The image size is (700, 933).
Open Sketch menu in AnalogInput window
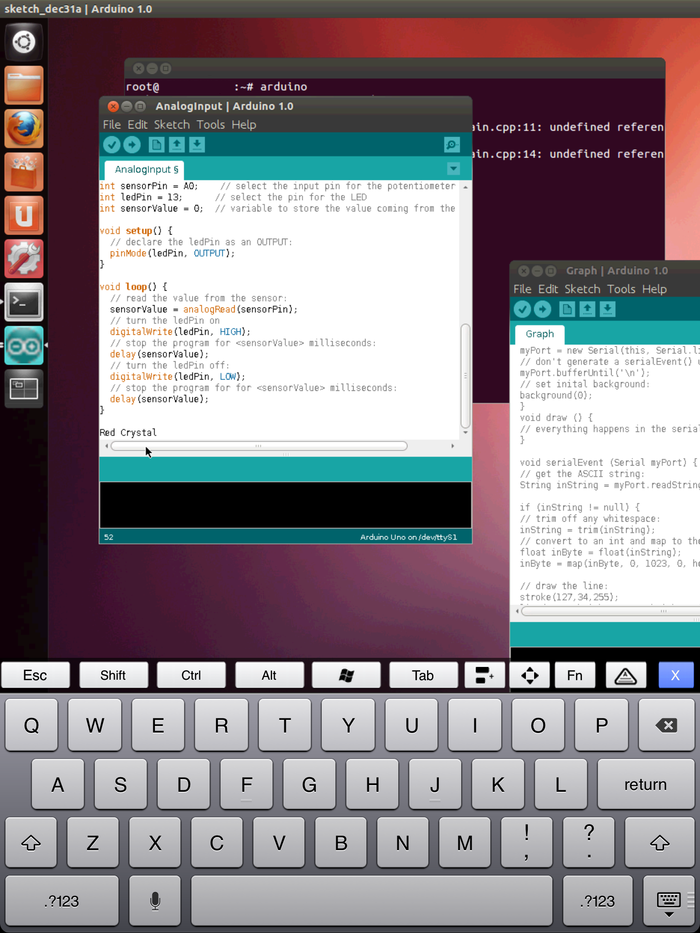172,124
